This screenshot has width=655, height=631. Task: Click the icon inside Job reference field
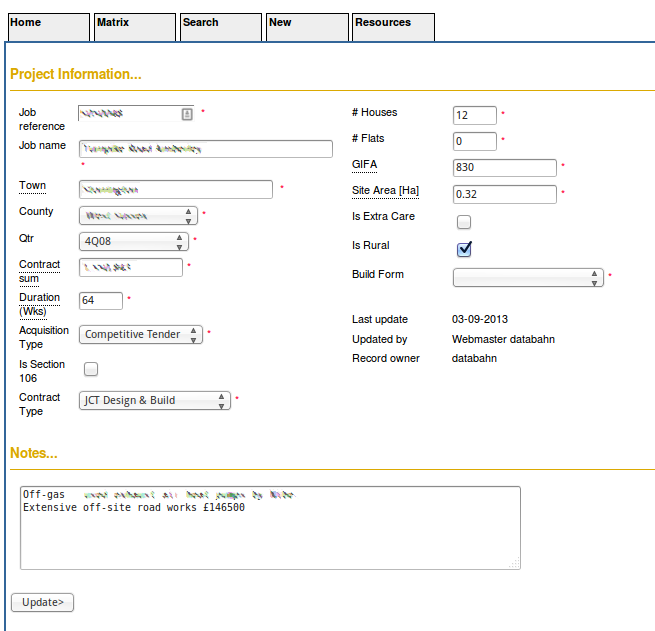[x=187, y=114]
